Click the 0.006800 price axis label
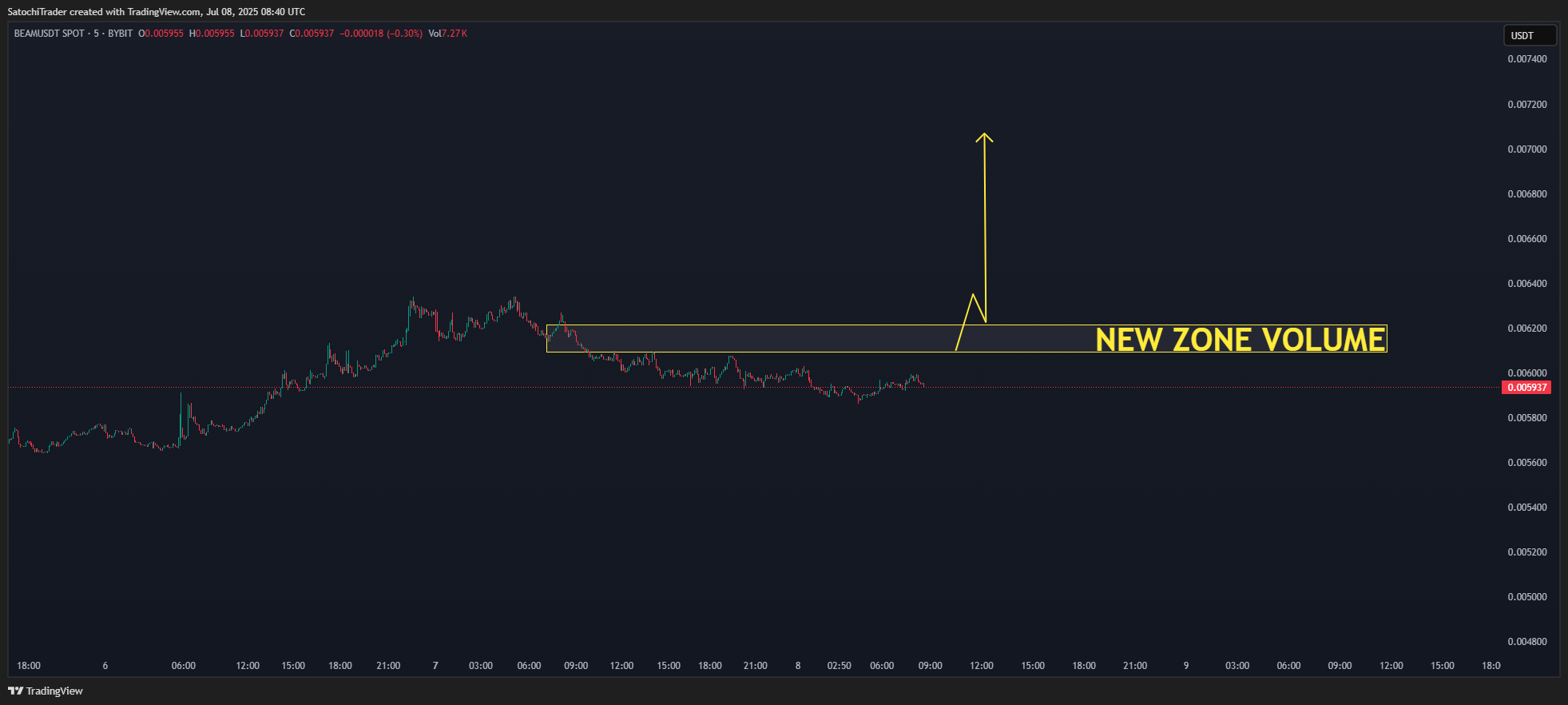Viewport: 1568px width, 705px height. pos(1527,194)
